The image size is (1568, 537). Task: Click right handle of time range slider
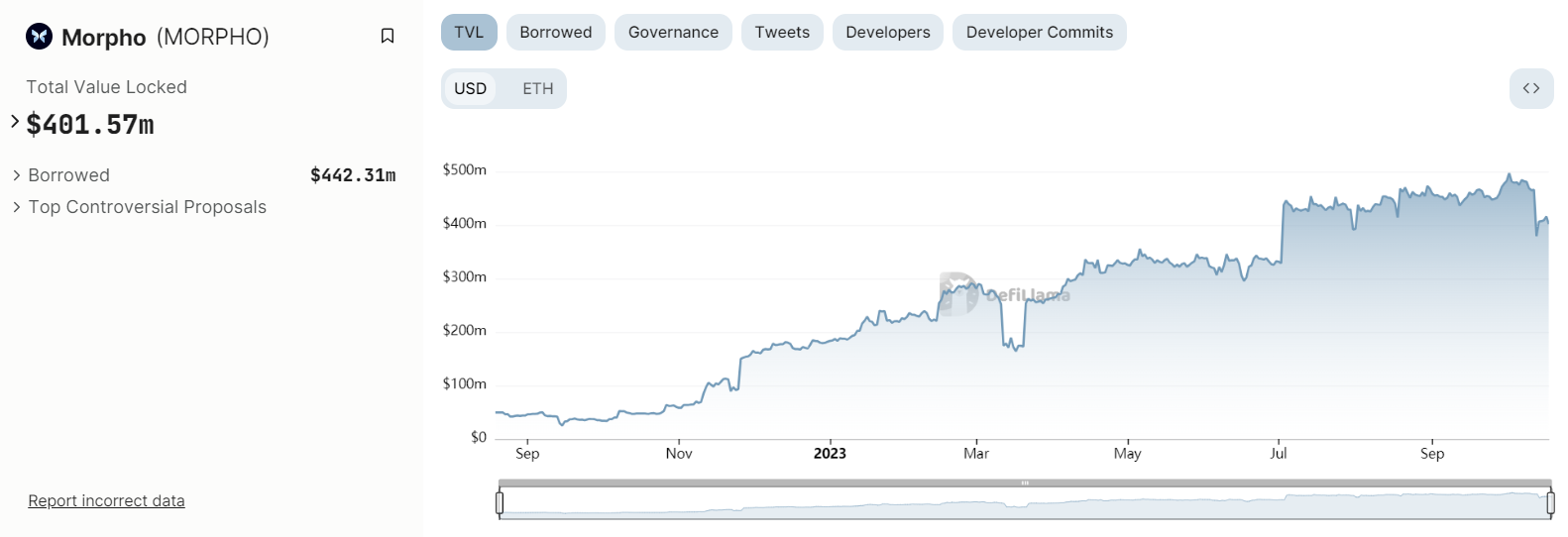coord(1550,503)
